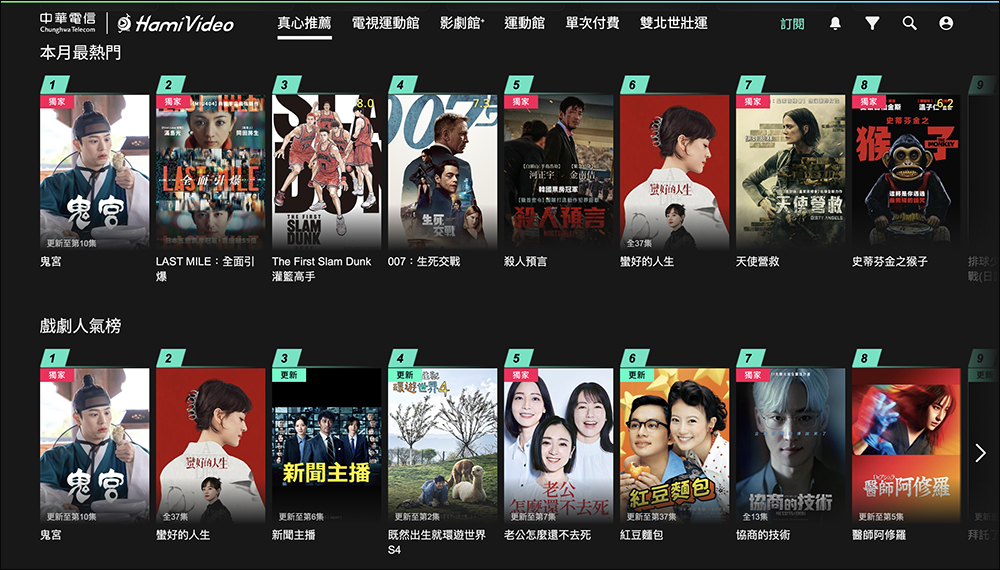Go to the 影劇館+ tab
This screenshot has width=1000, height=570.
[x=462, y=24]
